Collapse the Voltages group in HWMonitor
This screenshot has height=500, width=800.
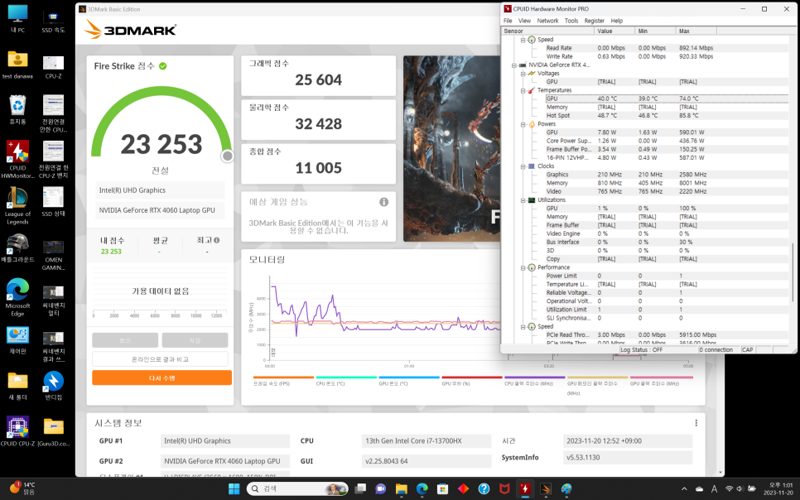[522, 73]
